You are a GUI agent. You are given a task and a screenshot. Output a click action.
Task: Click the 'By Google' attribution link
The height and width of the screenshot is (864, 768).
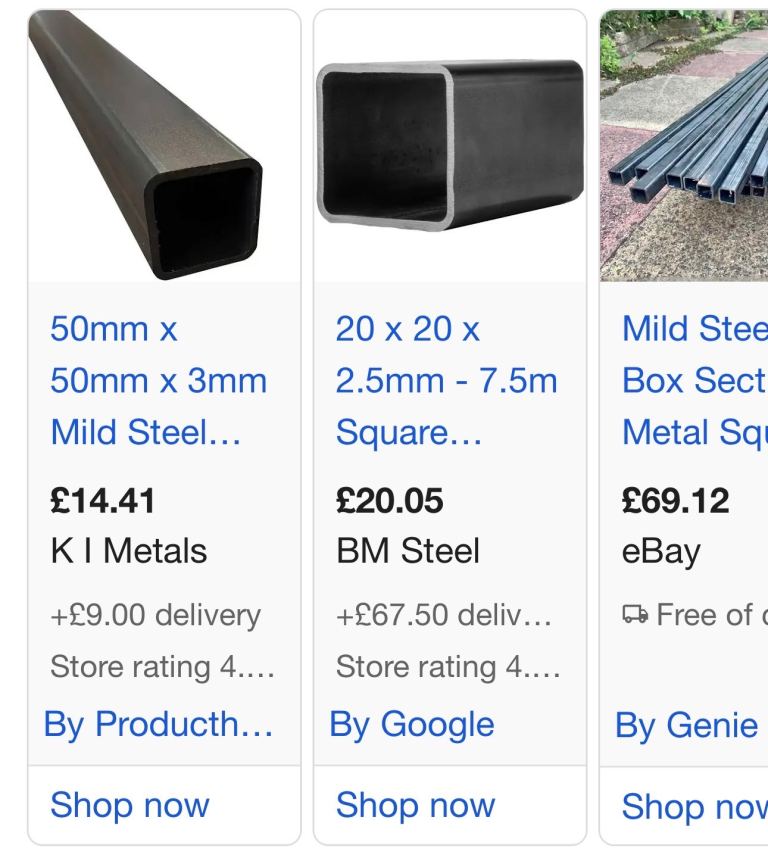tap(412, 724)
